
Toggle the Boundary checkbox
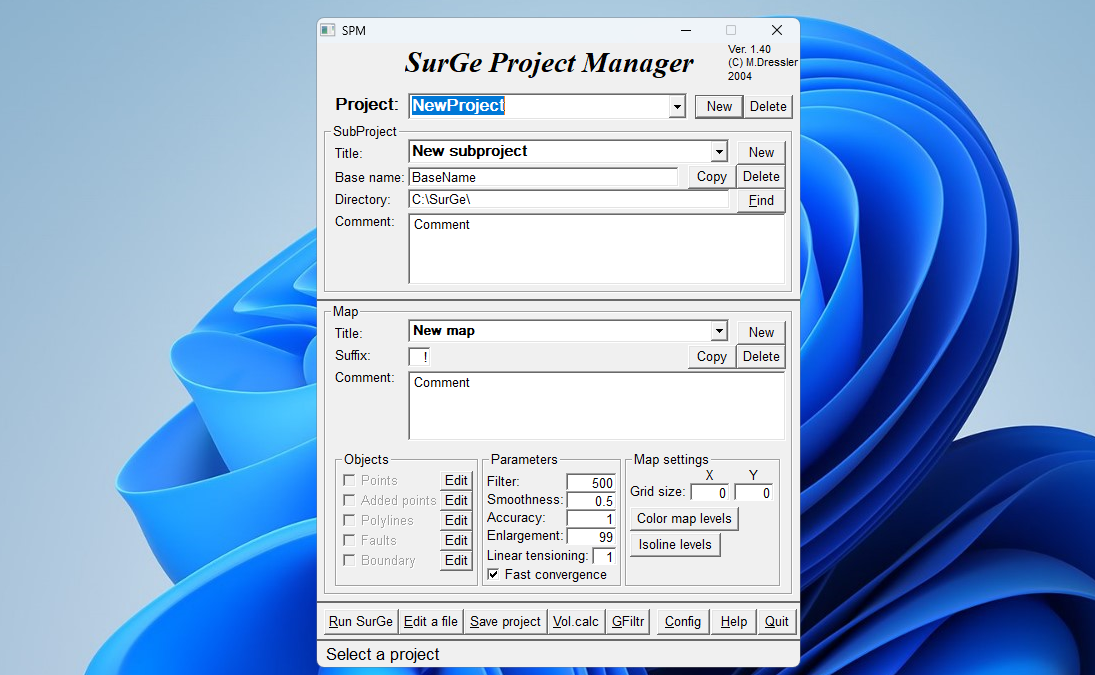[349, 560]
